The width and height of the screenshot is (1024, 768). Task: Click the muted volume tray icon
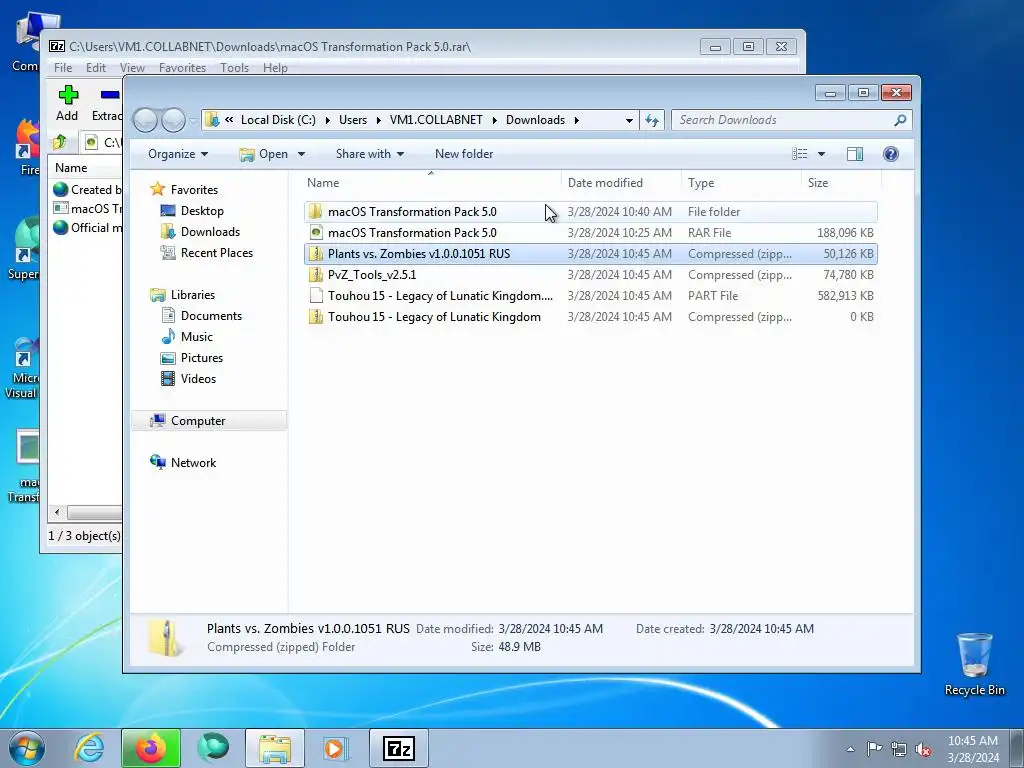[923, 749]
